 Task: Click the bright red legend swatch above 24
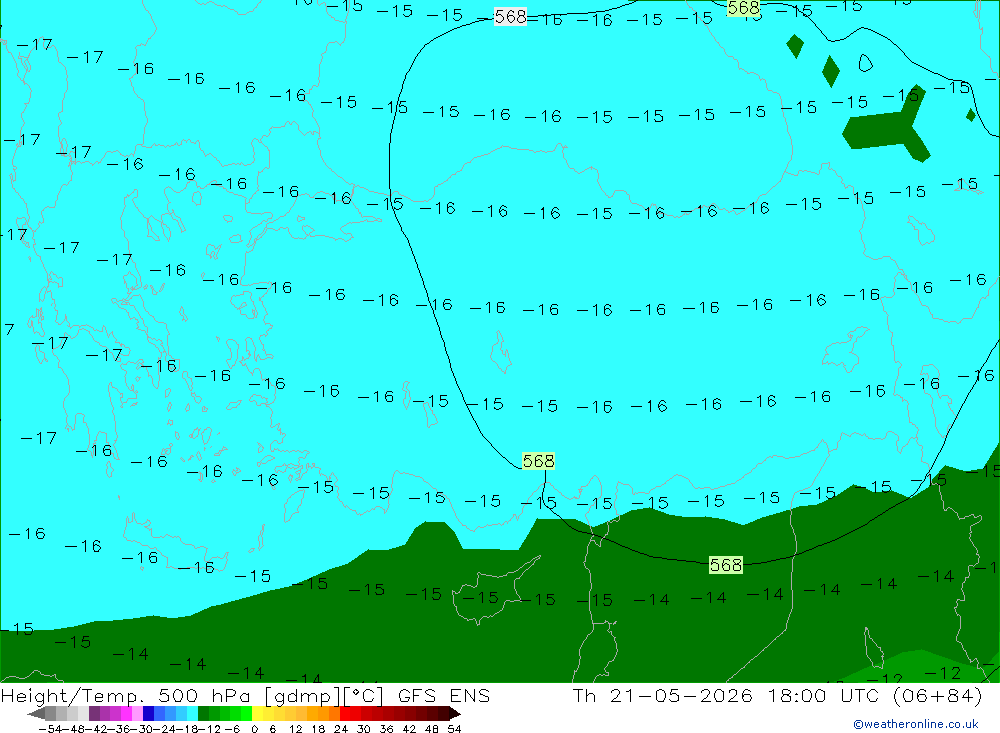tap(345, 713)
